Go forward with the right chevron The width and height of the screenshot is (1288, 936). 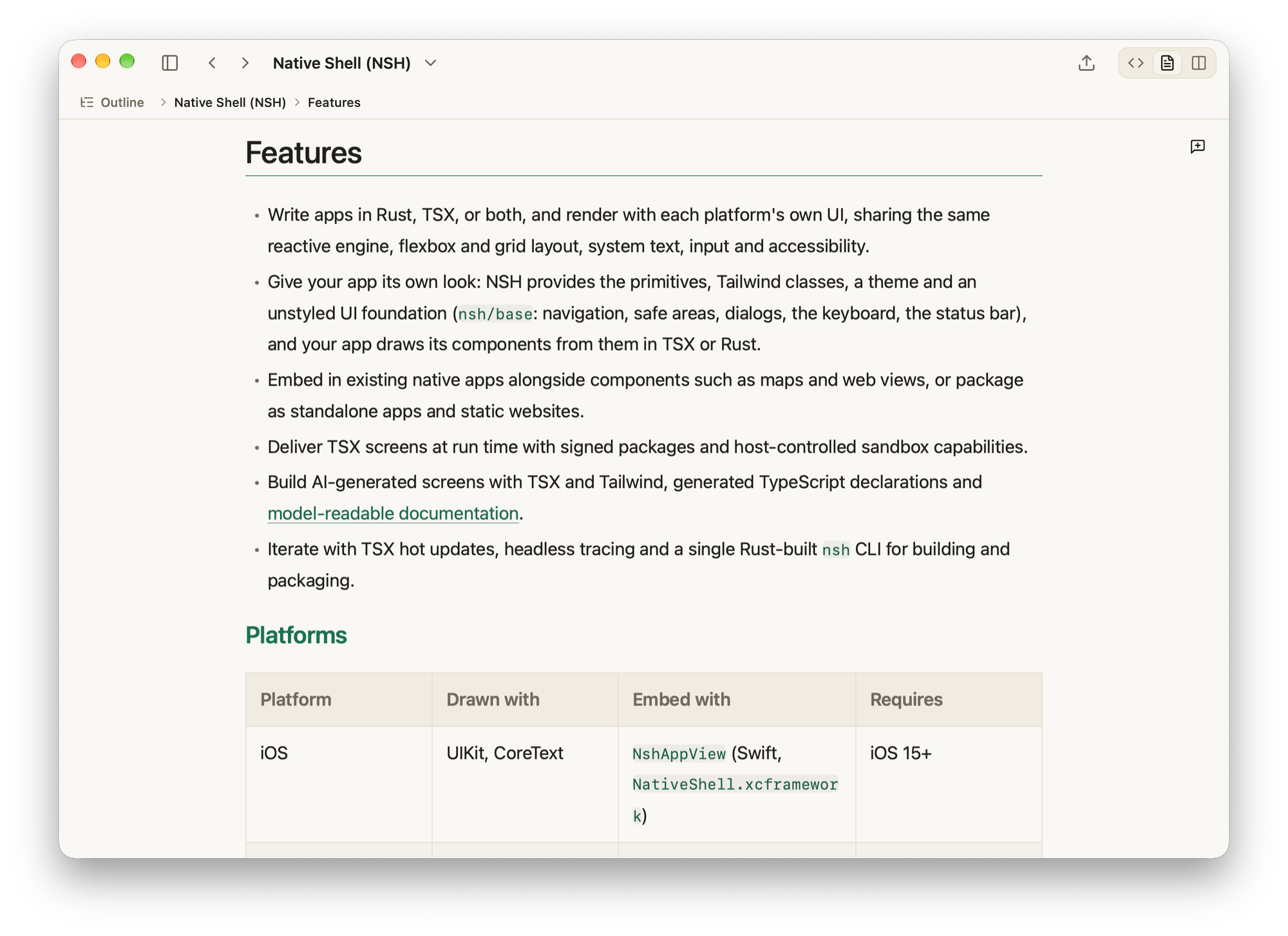click(x=245, y=62)
